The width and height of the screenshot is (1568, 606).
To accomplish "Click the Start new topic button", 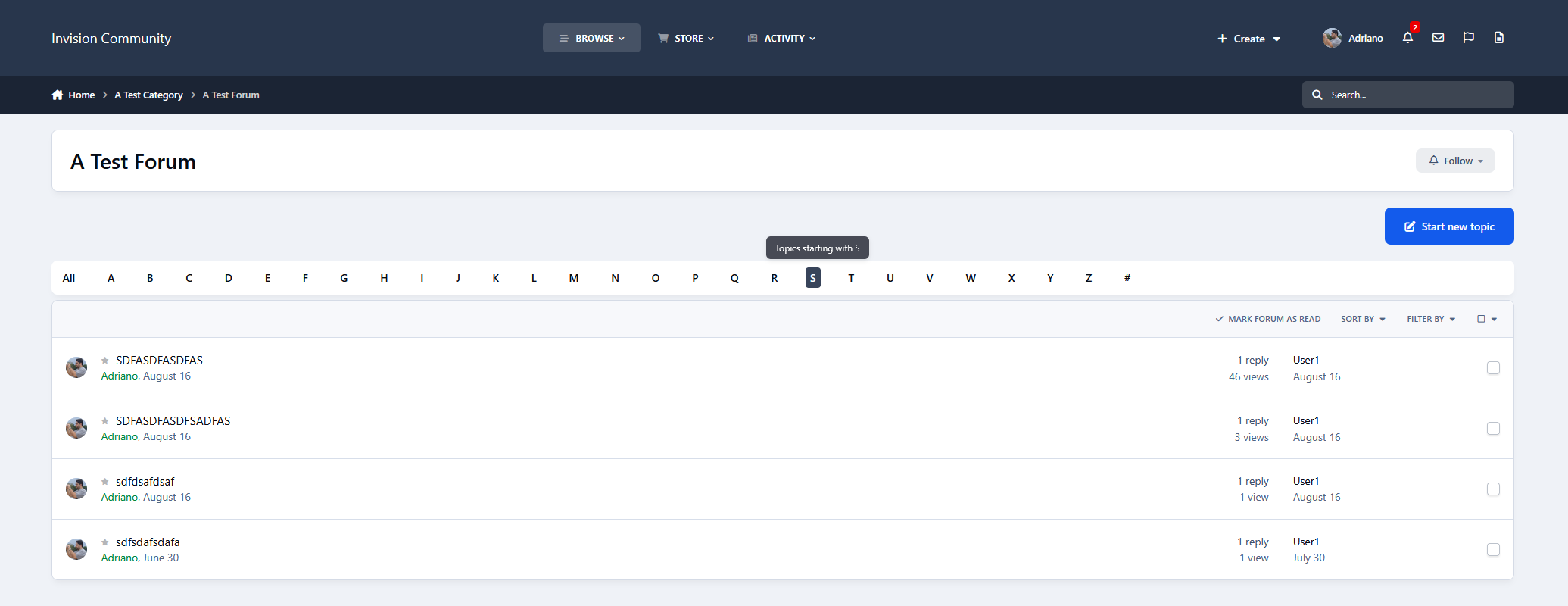I will click(x=1449, y=226).
